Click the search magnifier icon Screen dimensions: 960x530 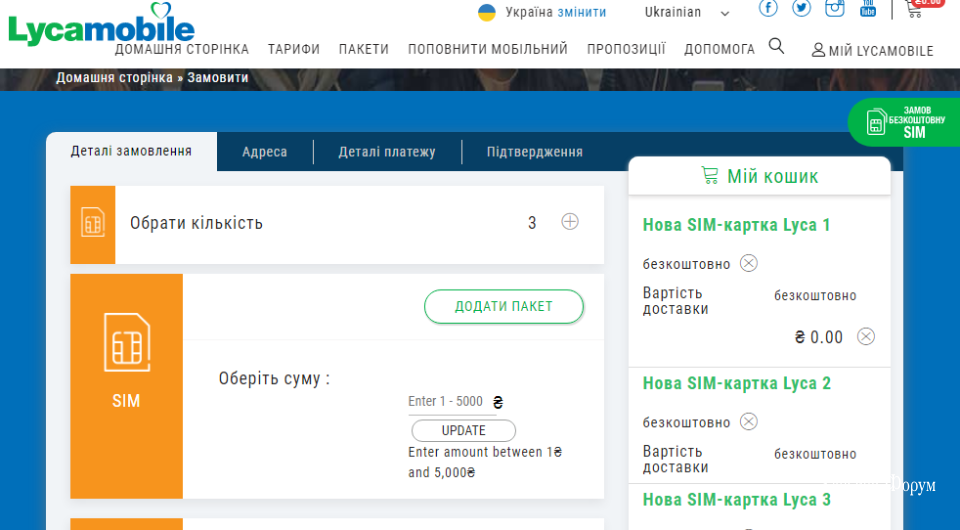pyautogui.click(x=776, y=46)
